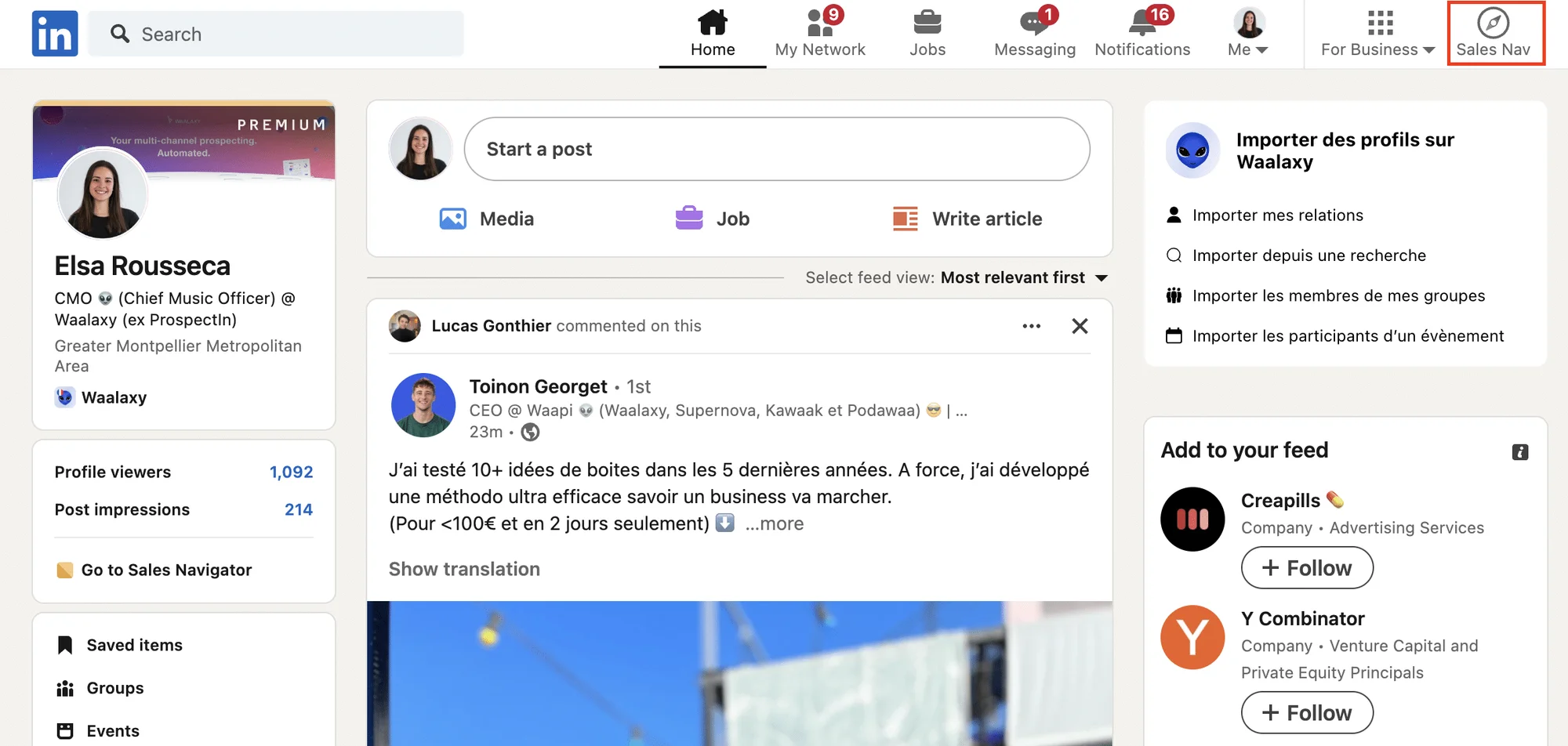Click the Y Combinator logo
This screenshot has height=746, width=1568.
(1192, 637)
